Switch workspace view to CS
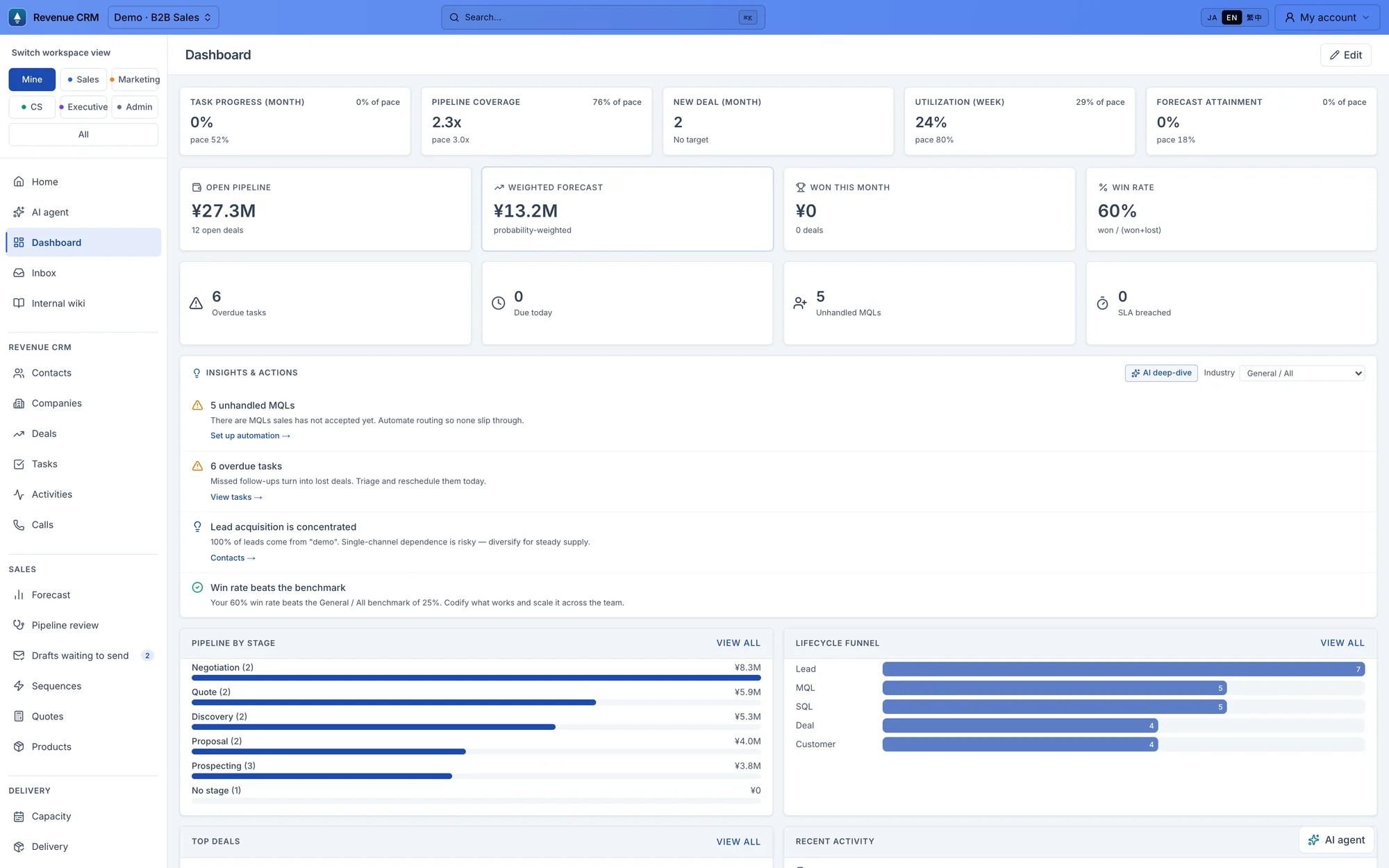 coord(32,107)
